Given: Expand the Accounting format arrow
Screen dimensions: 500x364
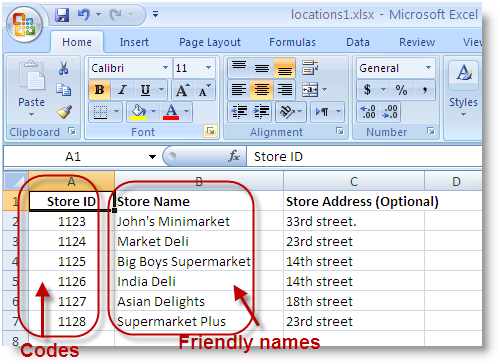Looking at the screenshot, I should tap(383, 90).
